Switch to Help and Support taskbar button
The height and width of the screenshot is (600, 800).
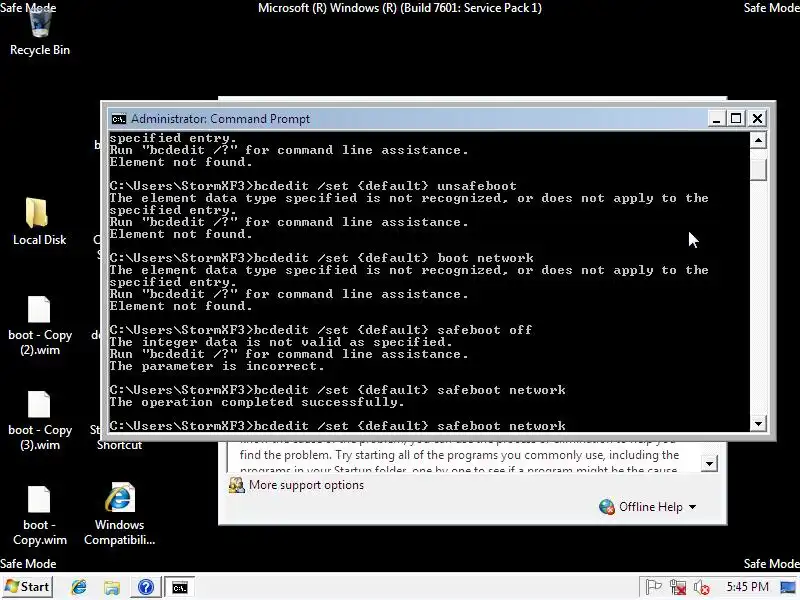tap(146, 587)
